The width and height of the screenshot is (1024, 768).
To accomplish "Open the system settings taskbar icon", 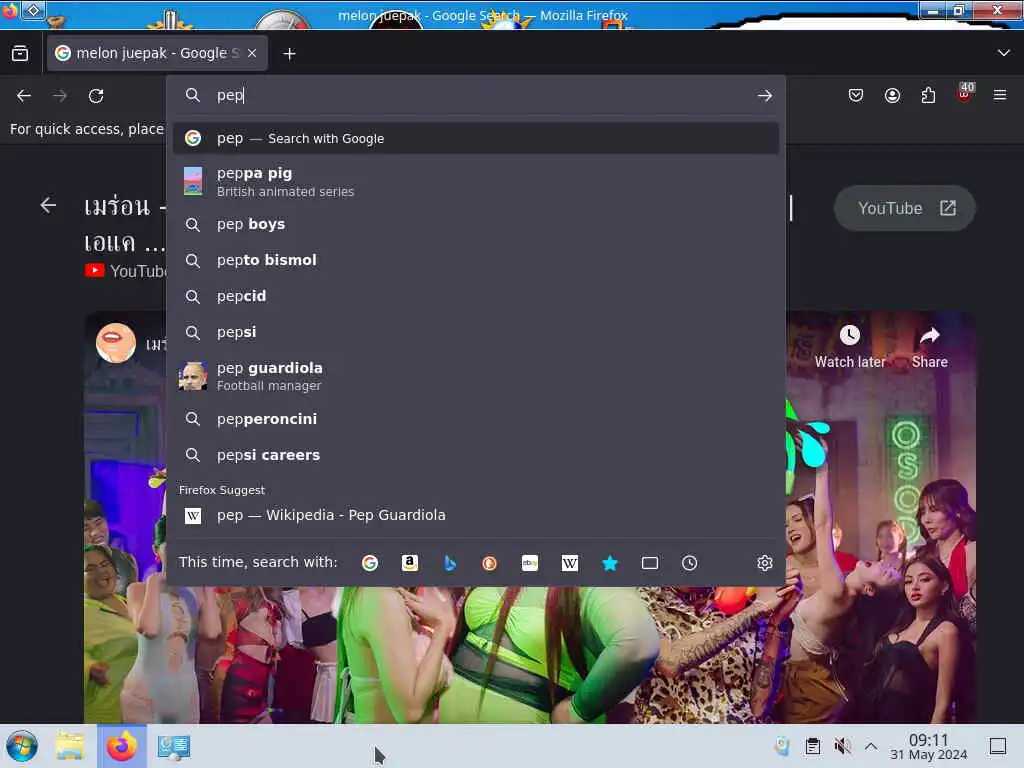I will (x=174, y=746).
